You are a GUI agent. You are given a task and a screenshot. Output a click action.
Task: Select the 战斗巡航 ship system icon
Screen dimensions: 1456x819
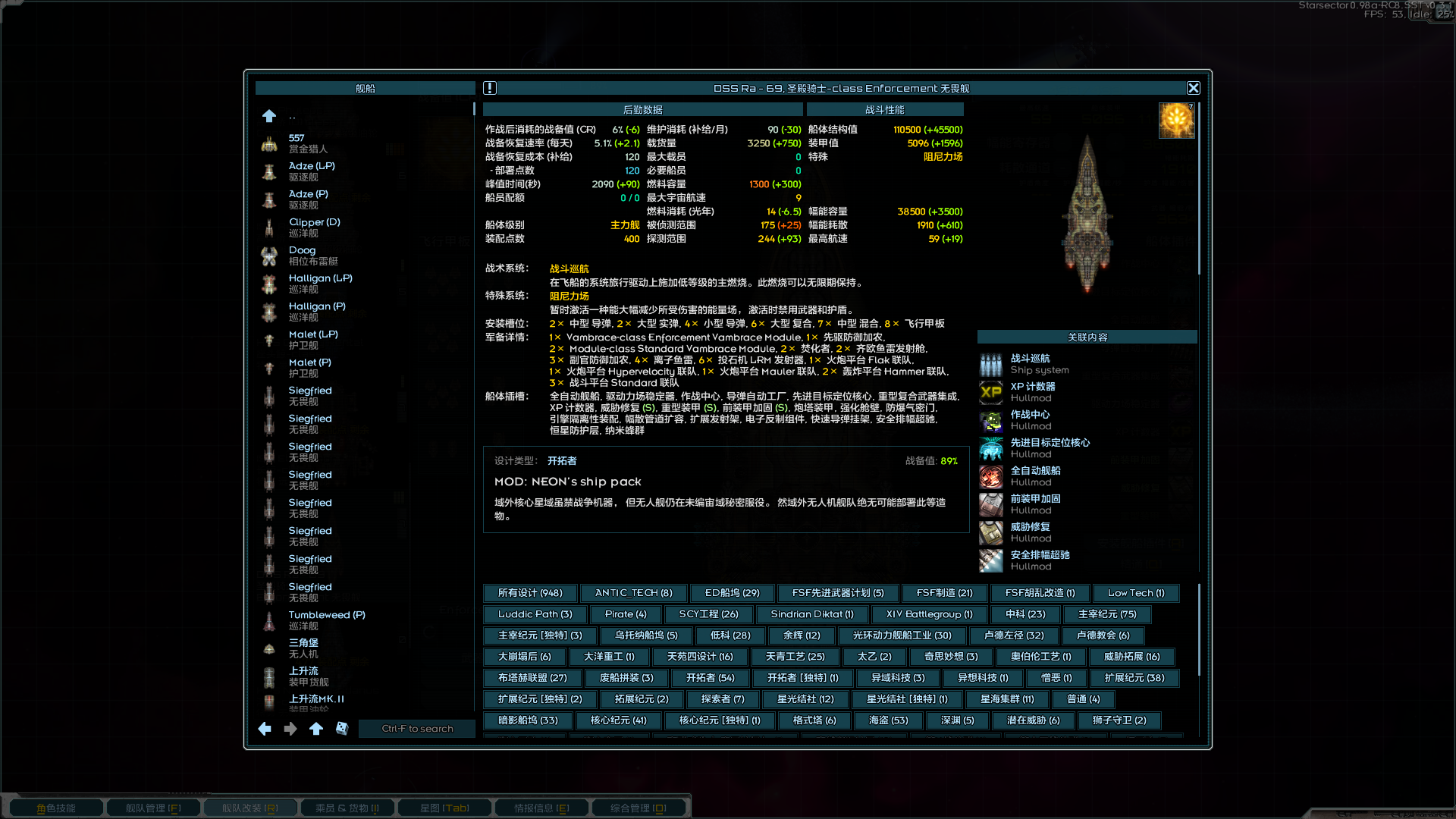[x=990, y=364]
